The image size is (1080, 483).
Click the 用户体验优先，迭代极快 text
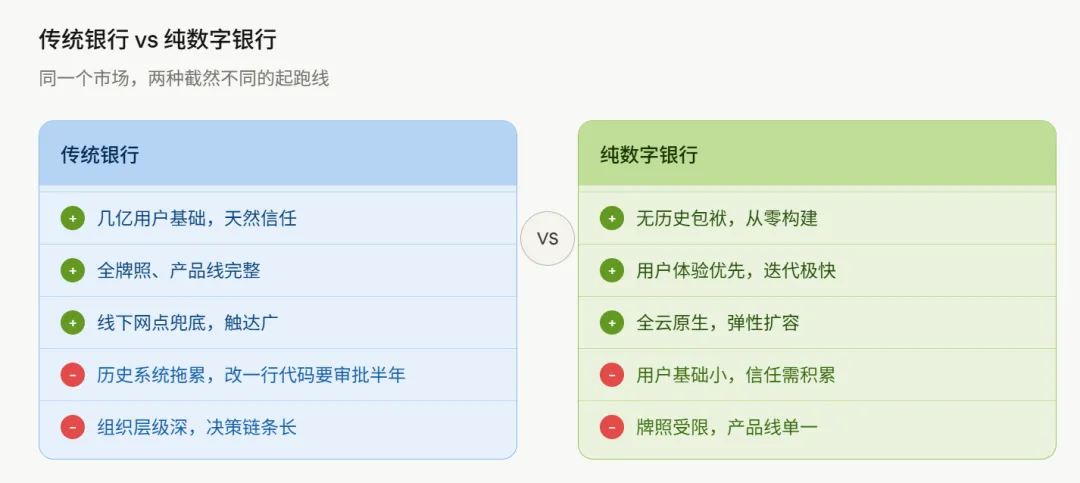tap(736, 271)
